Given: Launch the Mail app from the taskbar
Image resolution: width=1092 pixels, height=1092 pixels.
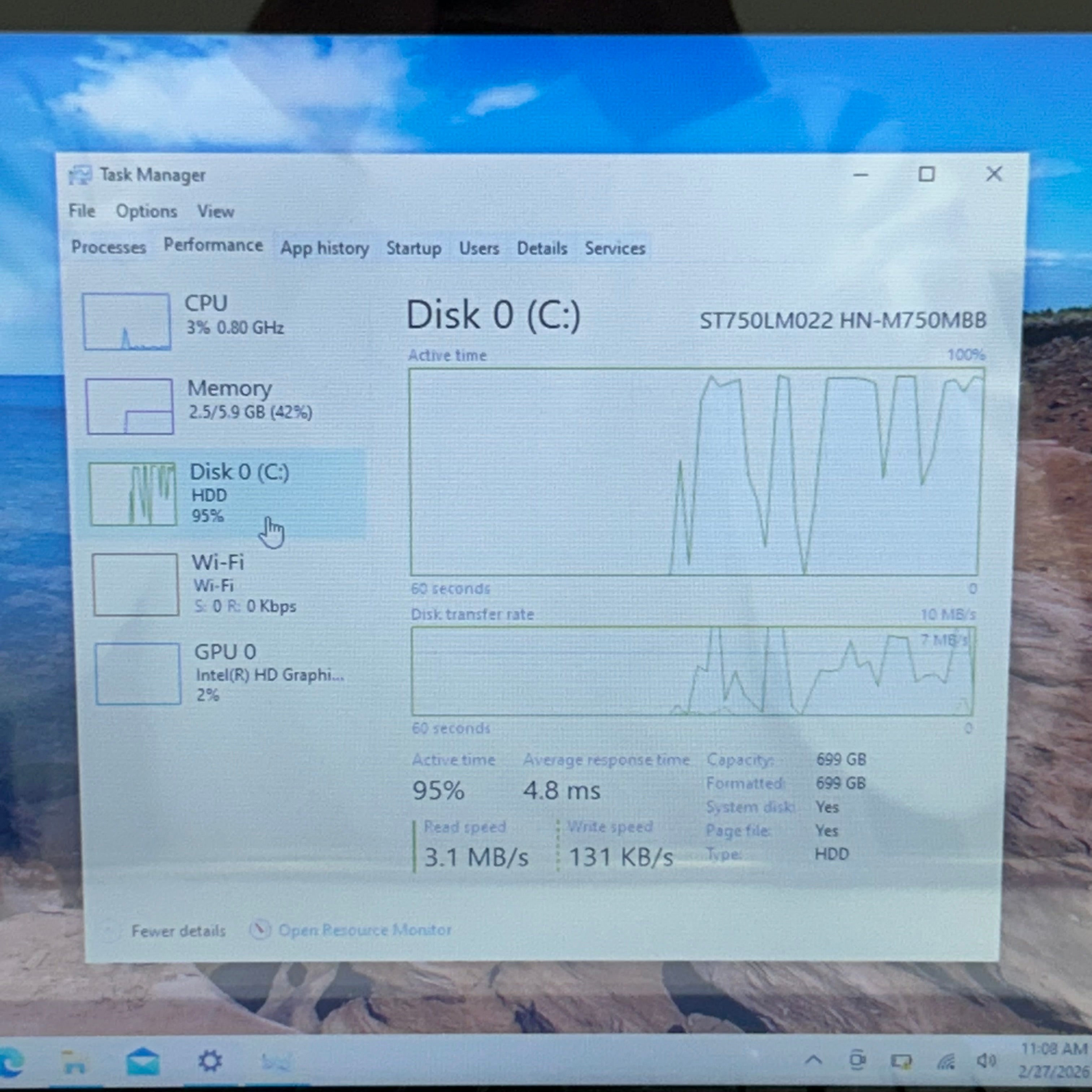Looking at the screenshot, I should click(x=143, y=1061).
